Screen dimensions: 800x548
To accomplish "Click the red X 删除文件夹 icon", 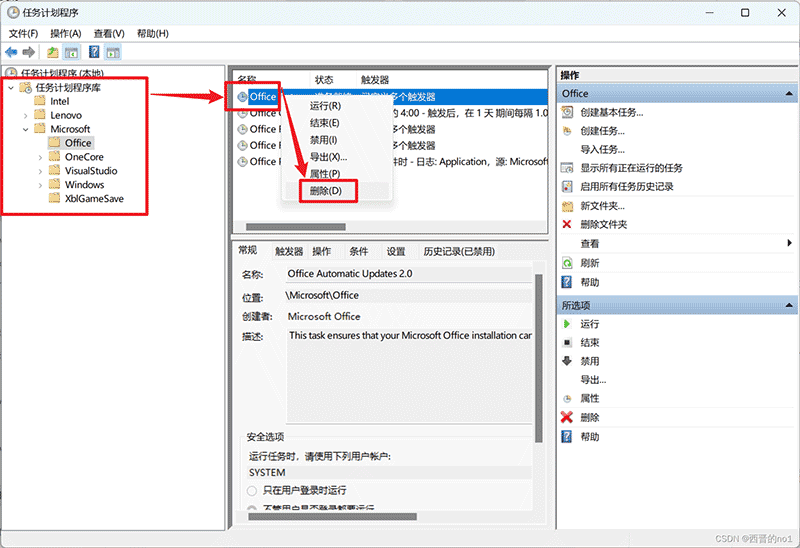I will [x=567, y=224].
